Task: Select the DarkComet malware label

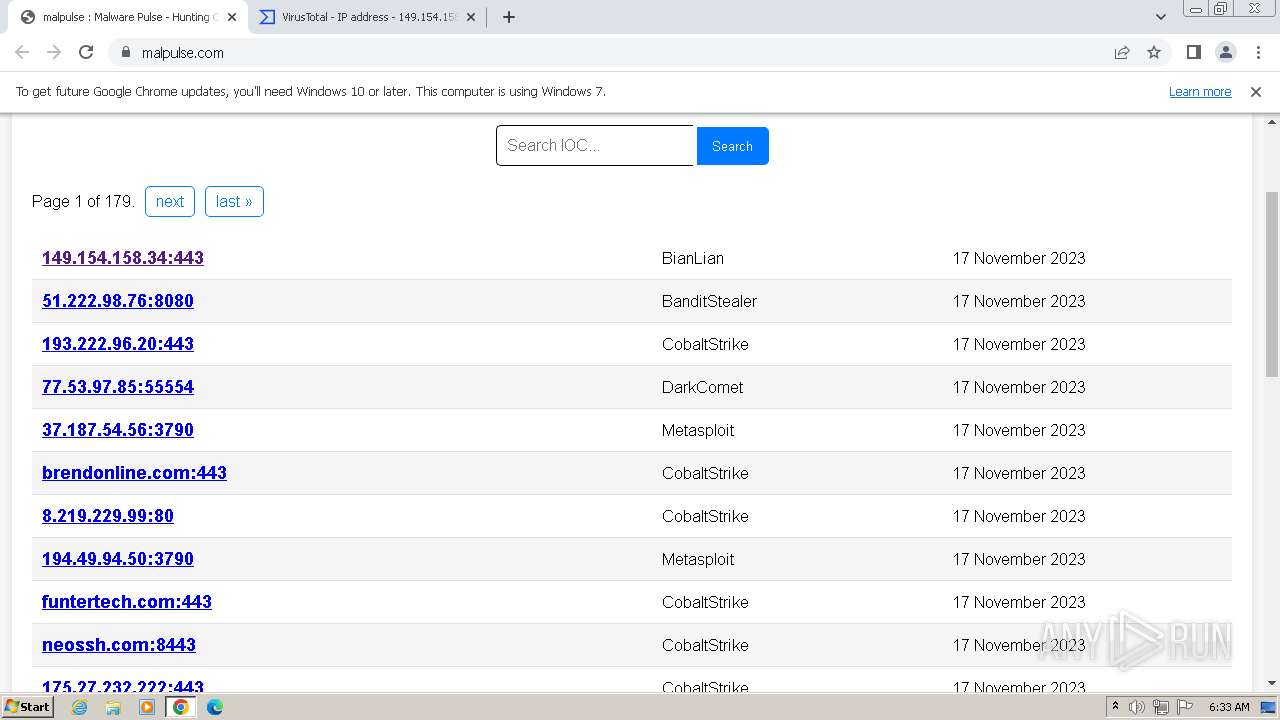Action: click(703, 387)
